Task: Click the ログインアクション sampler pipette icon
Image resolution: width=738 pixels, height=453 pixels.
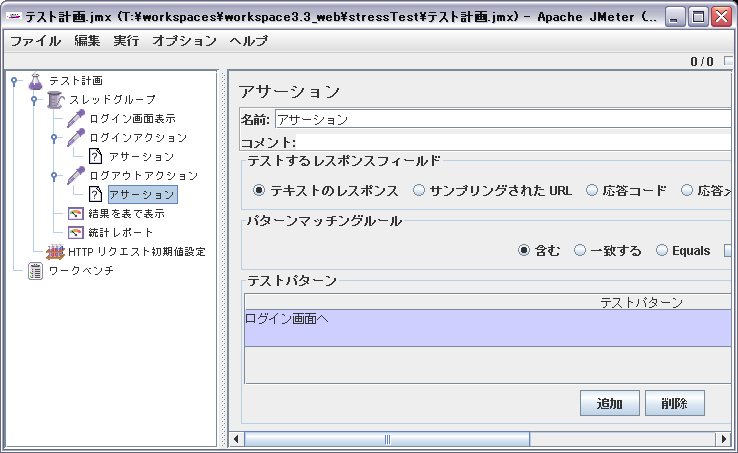Action: 75,138
